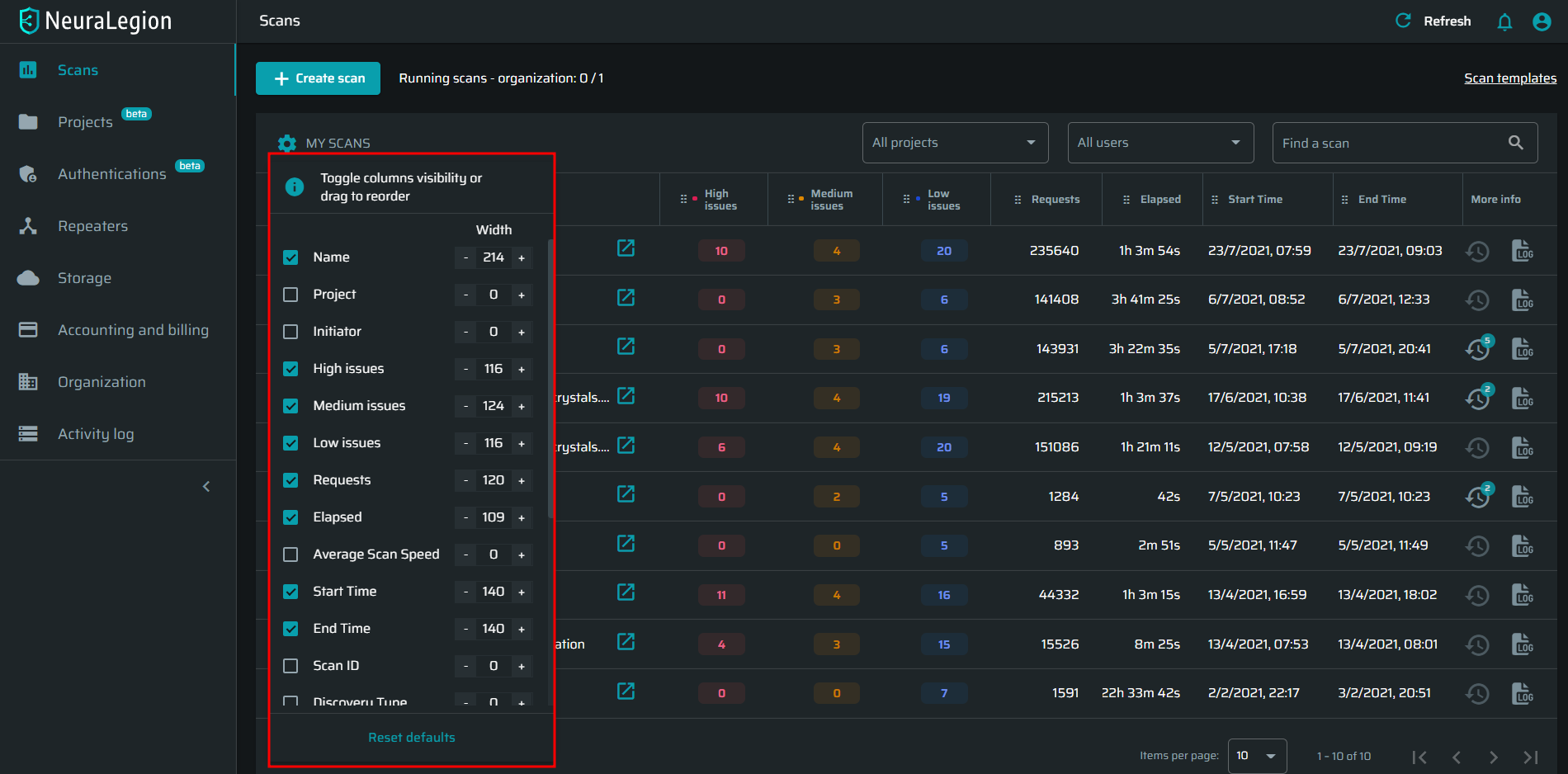Click the Name width value field showing 214
Screen dimensions: 1568x774
494,257
